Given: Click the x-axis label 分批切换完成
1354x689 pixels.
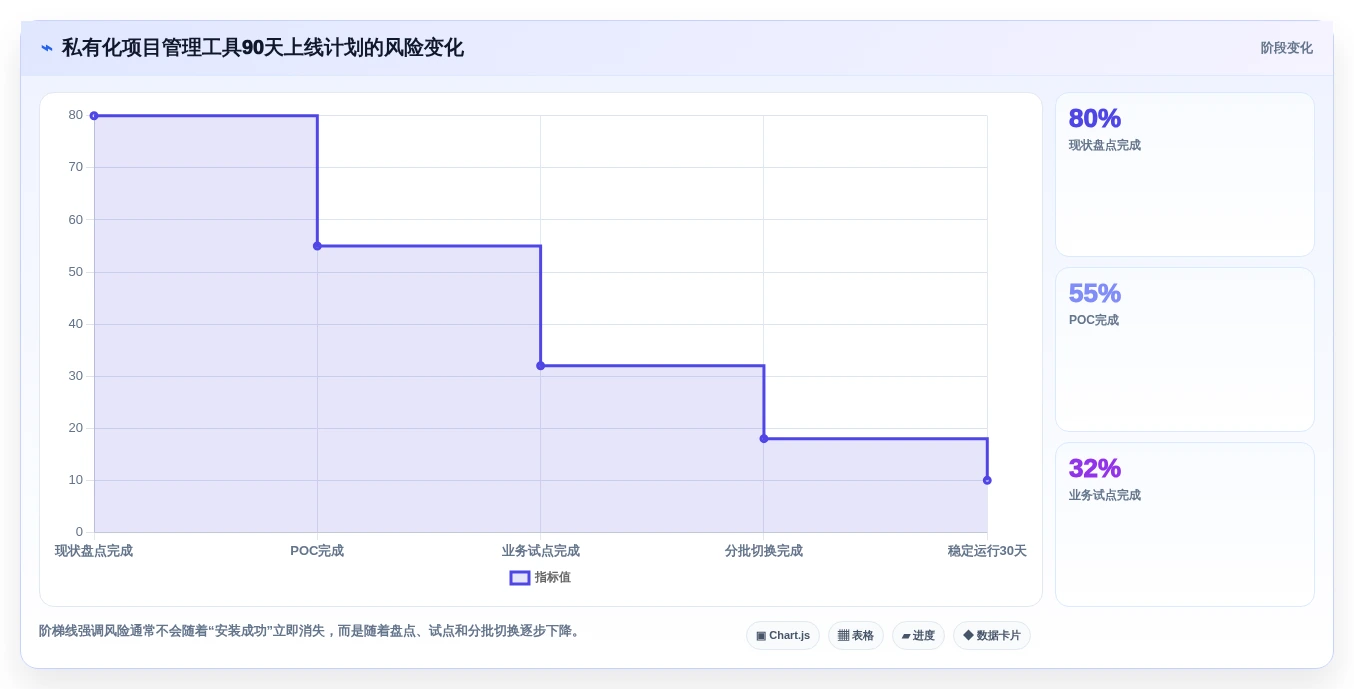Looking at the screenshot, I should pos(764,551).
